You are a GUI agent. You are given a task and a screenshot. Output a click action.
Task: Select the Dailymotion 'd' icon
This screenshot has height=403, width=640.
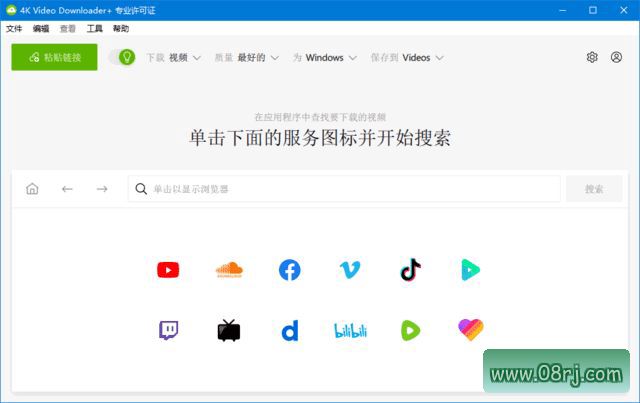tap(289, 330)
